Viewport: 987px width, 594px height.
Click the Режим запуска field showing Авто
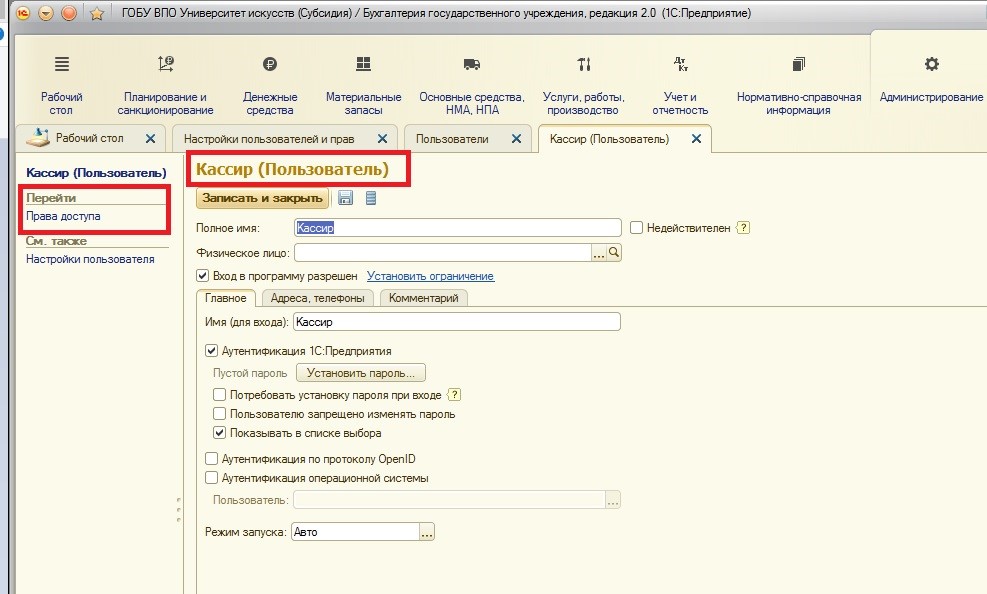[355, 532]
